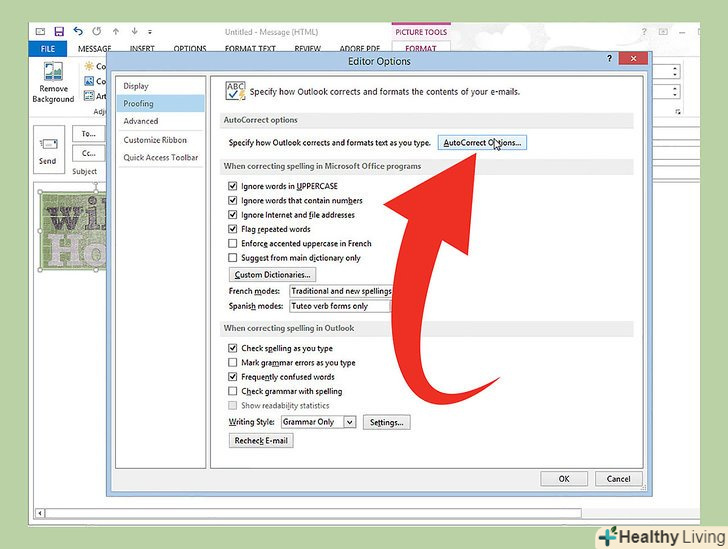Open Spanish modes dropdown

click(x=340, y=306)
